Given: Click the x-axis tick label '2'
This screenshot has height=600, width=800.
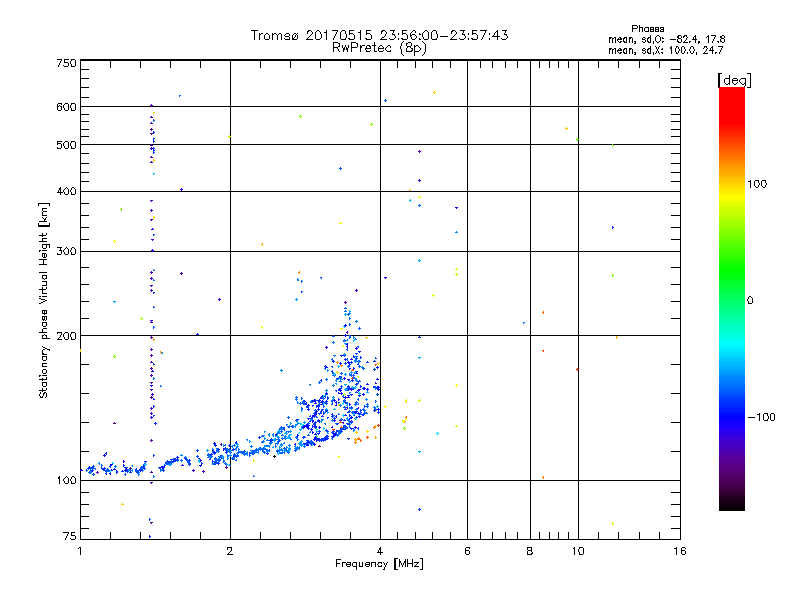Looking at the screenshot, I should click(230, 551).
